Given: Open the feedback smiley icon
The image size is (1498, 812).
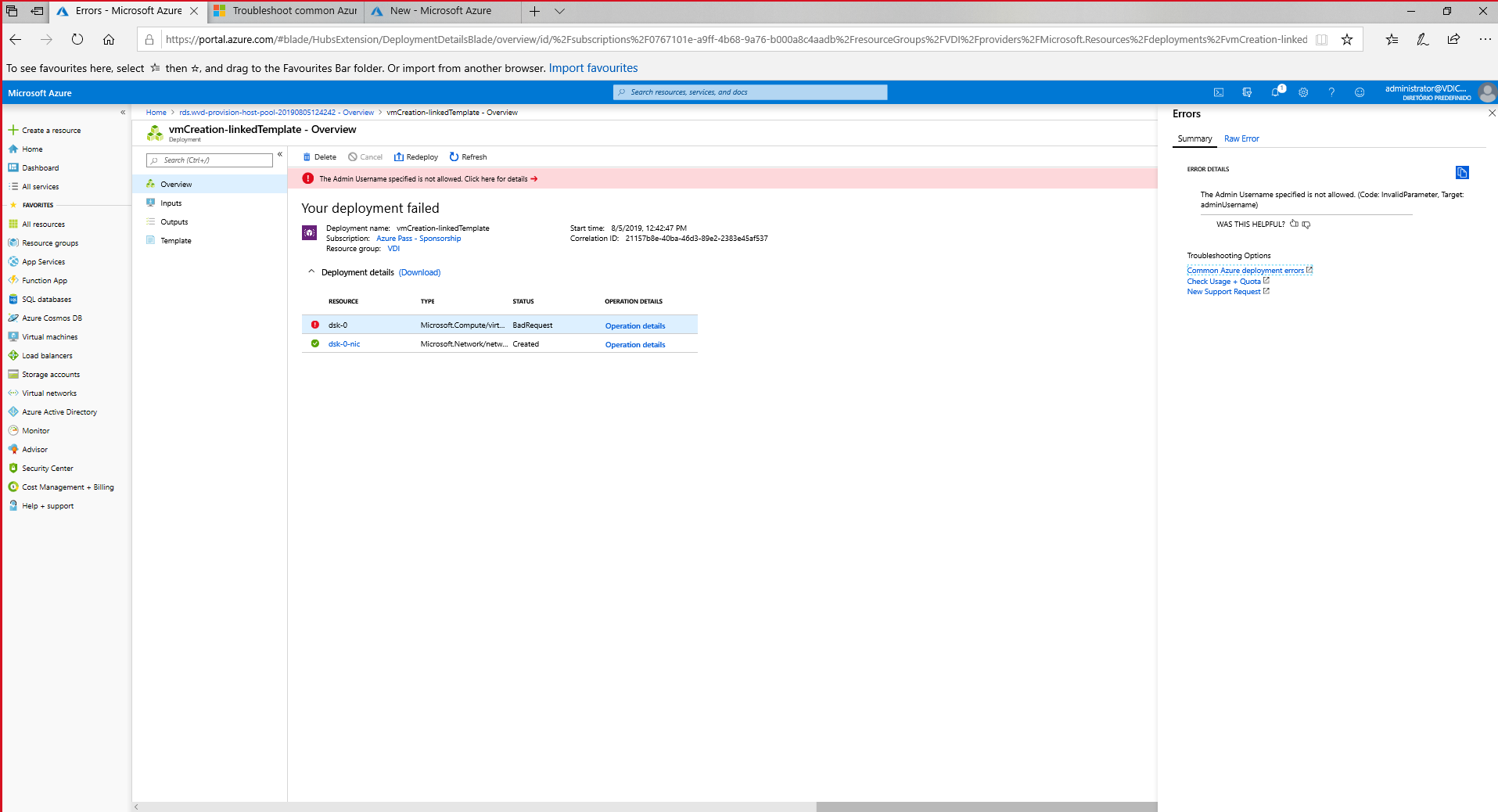Looking at the screenshot, I should pyautogui.click(x=1359, y=92).
